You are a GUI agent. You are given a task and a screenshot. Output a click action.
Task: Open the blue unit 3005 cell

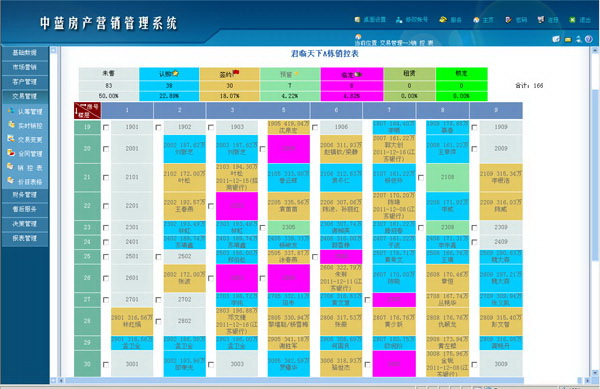pyautogui.click(x=289, y=364)
